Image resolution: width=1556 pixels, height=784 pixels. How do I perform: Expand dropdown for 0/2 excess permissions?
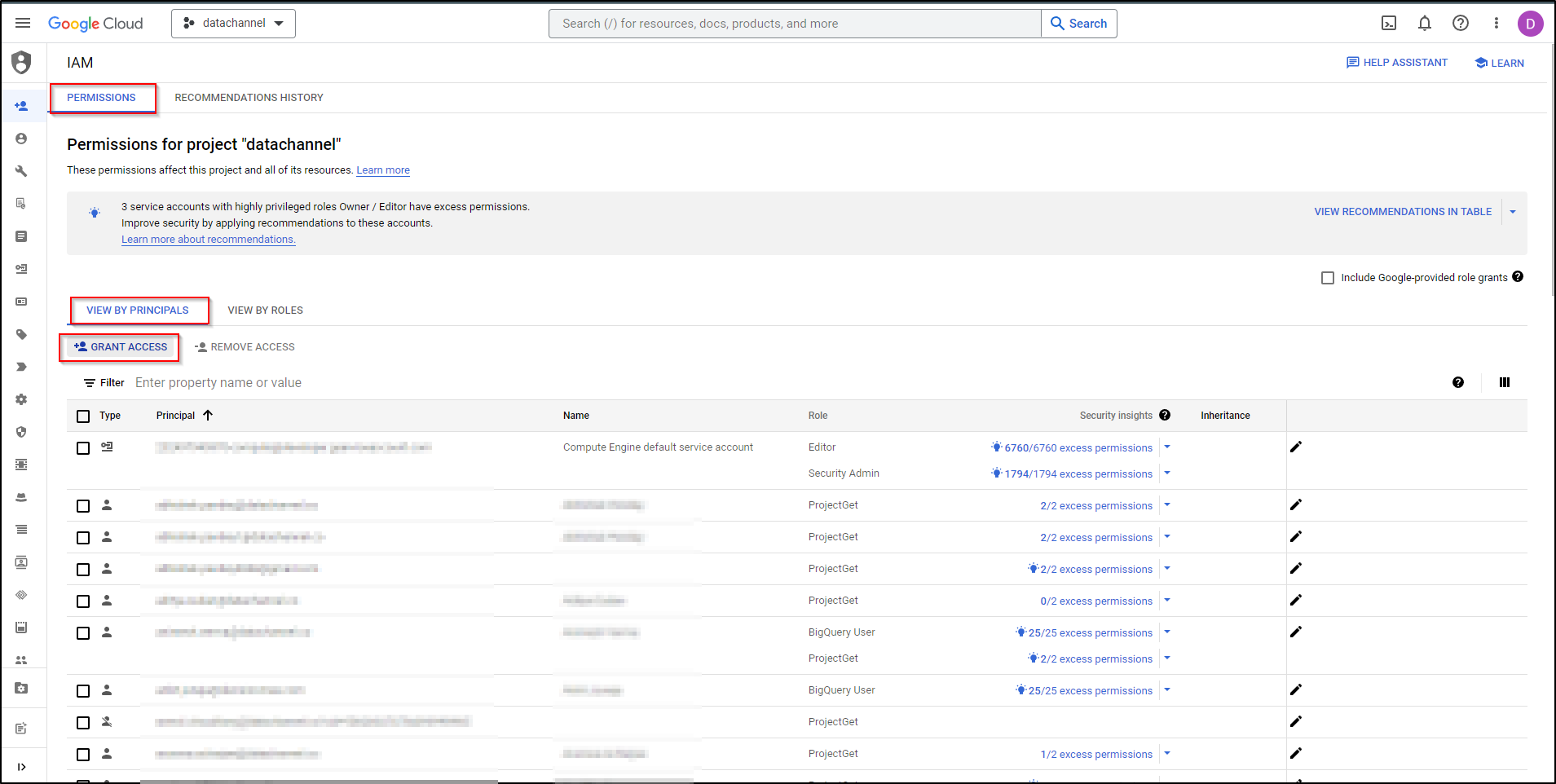click(1167, 600)
